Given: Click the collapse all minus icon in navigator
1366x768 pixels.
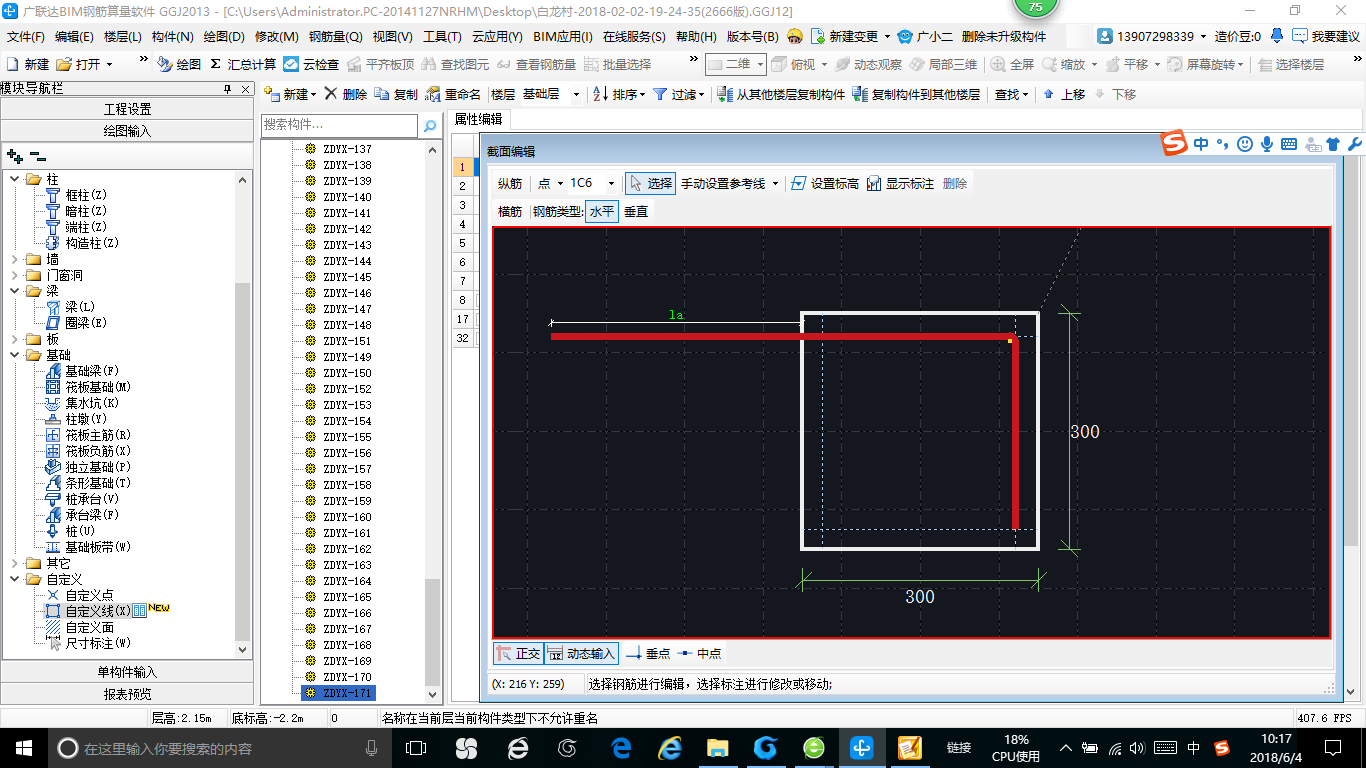Looking at the screenshot, I should point(38,156).
